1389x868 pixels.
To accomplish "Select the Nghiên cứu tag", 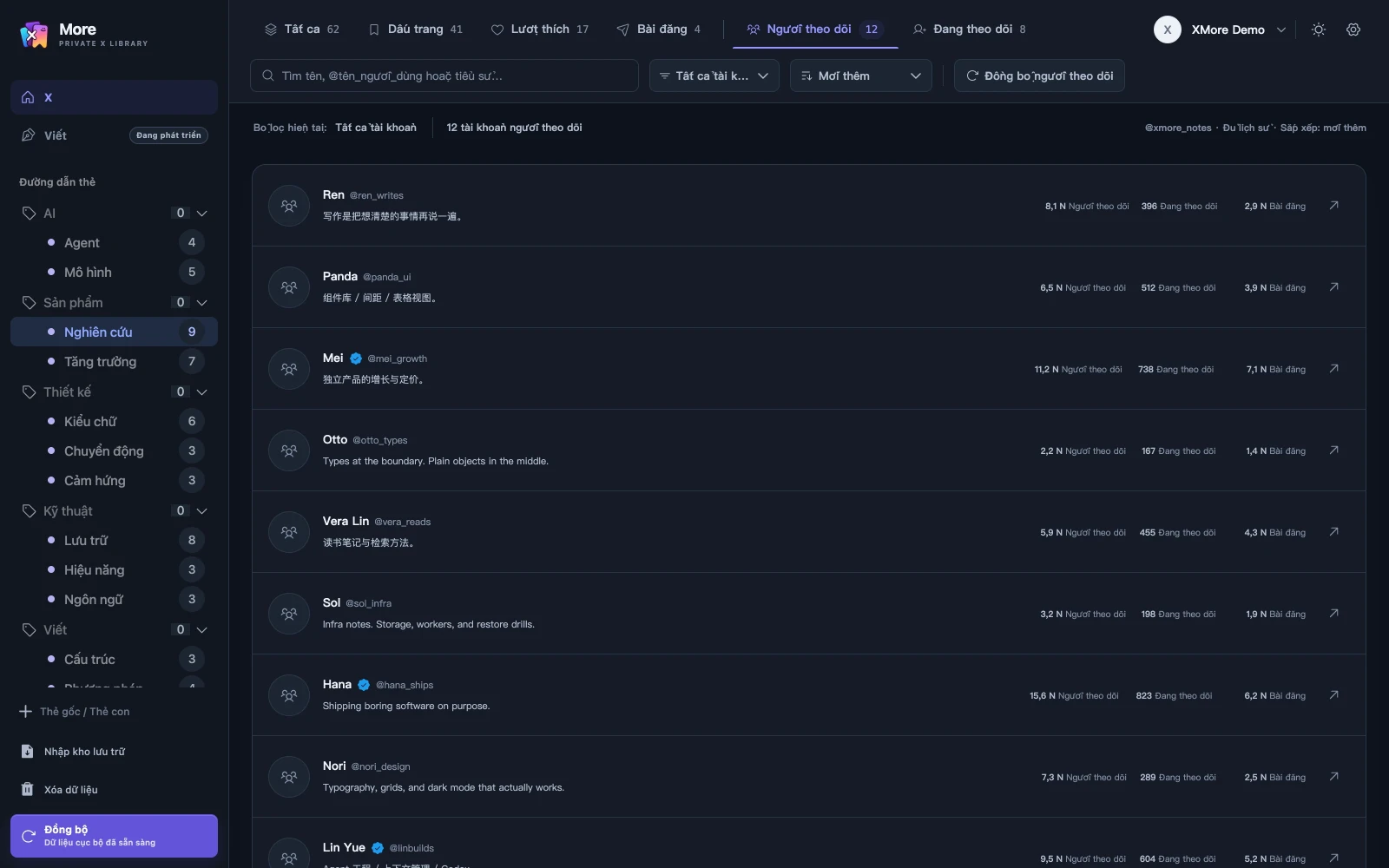I will [114, 332].
